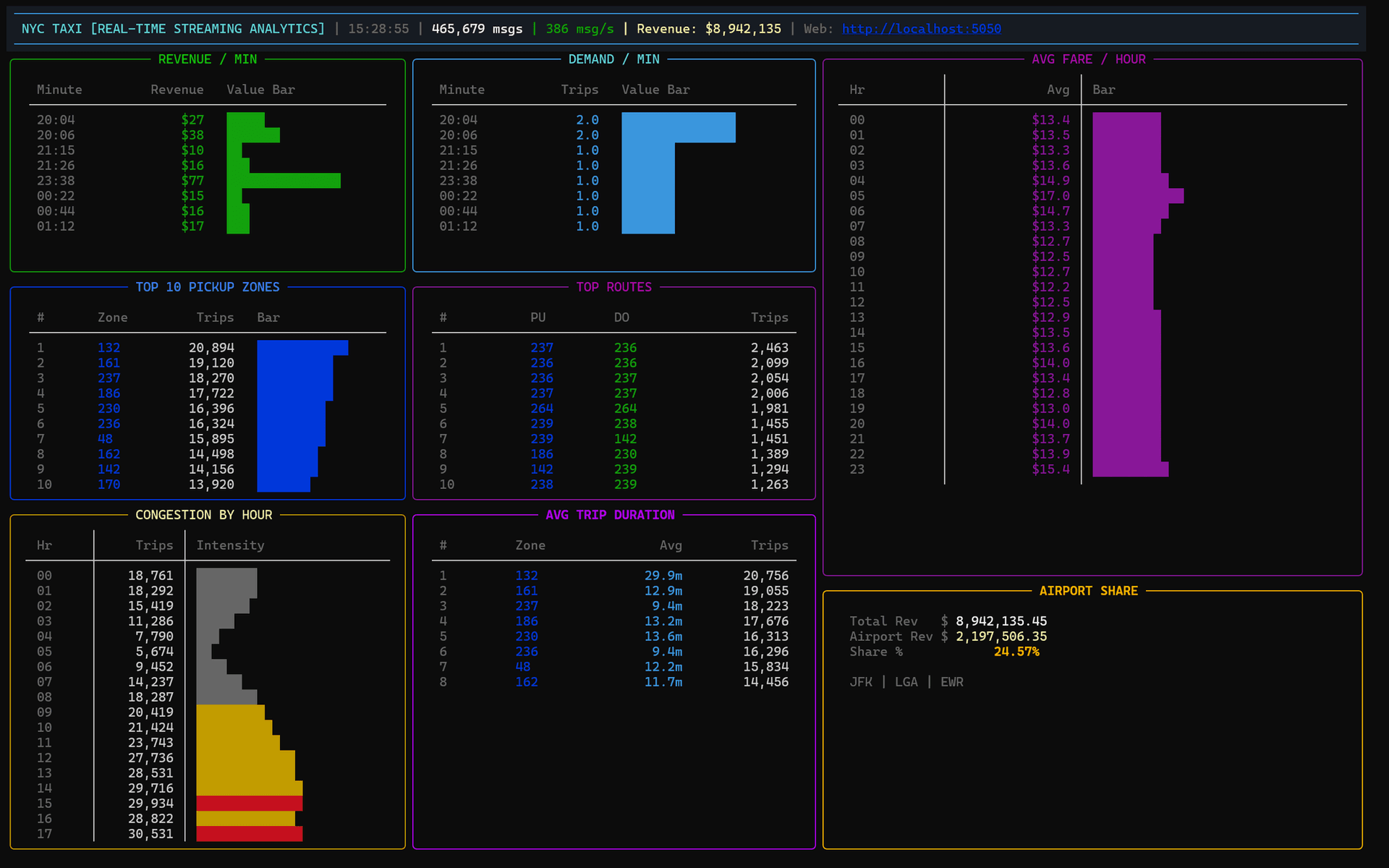Click Airport Rev value 2,197,506.35
Viewport: 1389px width, 868px height.
(x=1001, y=637)
